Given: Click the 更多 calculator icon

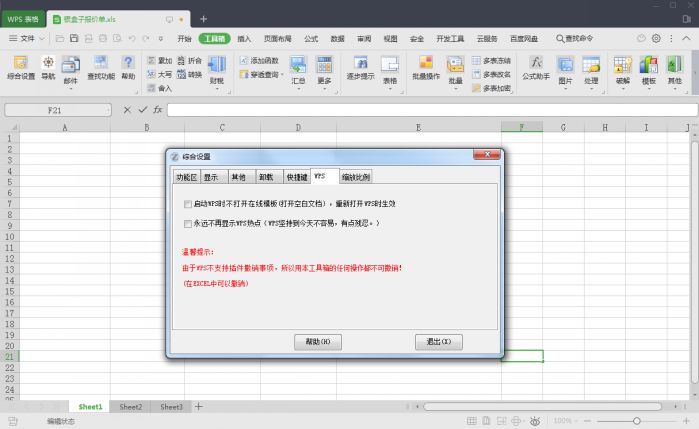Looking at the screenshot, I should [324, 71].
